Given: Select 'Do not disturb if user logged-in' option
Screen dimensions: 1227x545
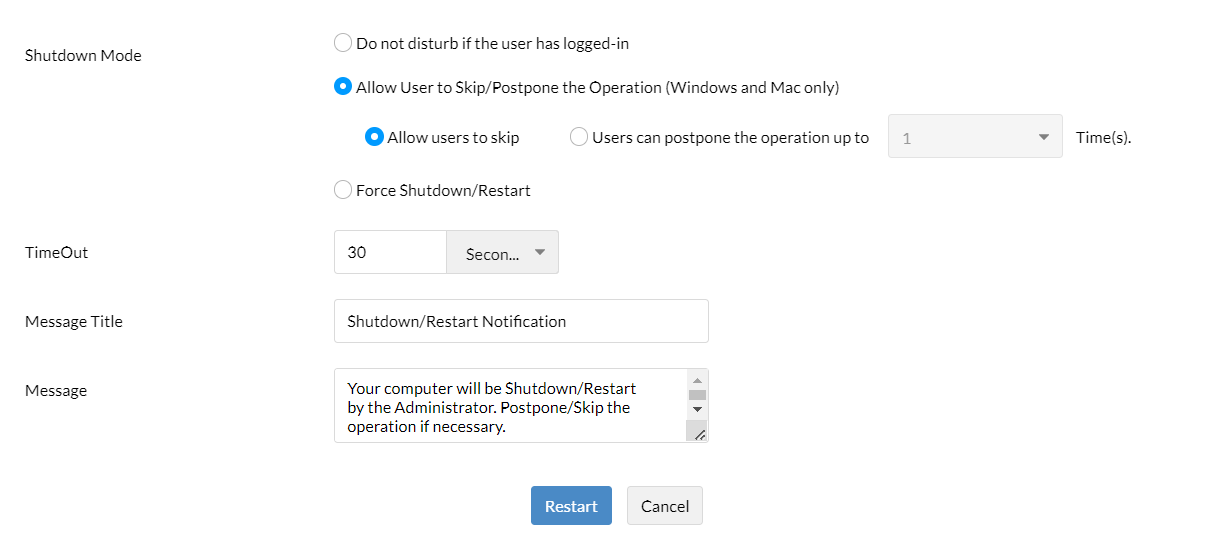Looking at the screenshot, I should click(343, 44).
